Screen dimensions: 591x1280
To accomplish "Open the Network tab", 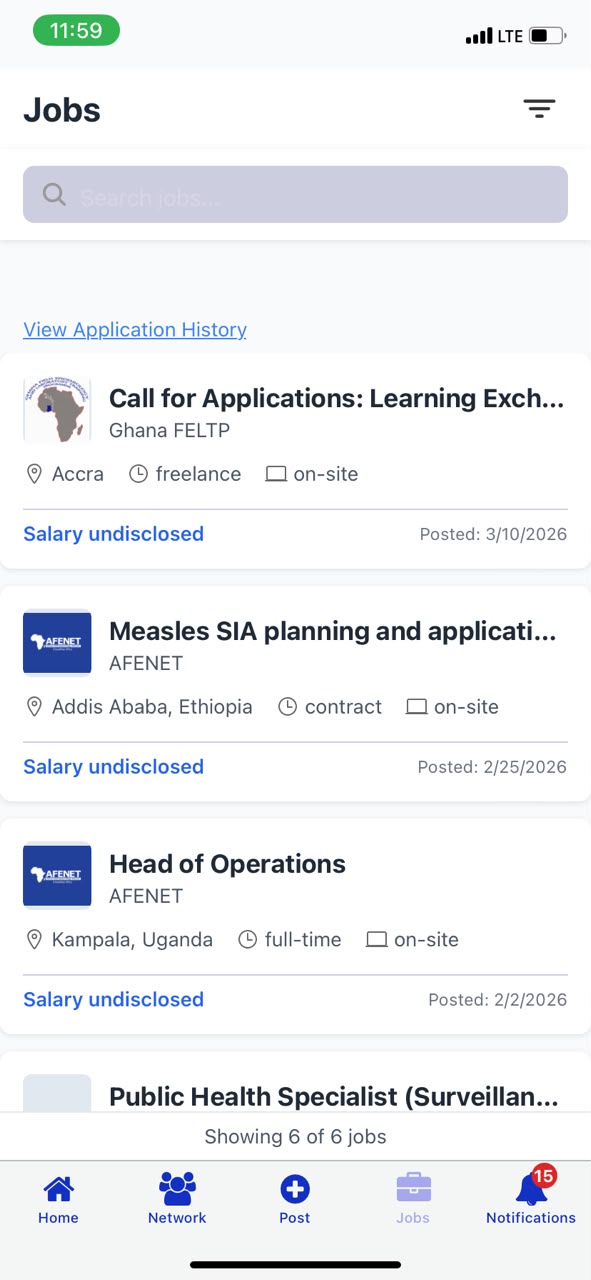I will [x=177, y=1199].
